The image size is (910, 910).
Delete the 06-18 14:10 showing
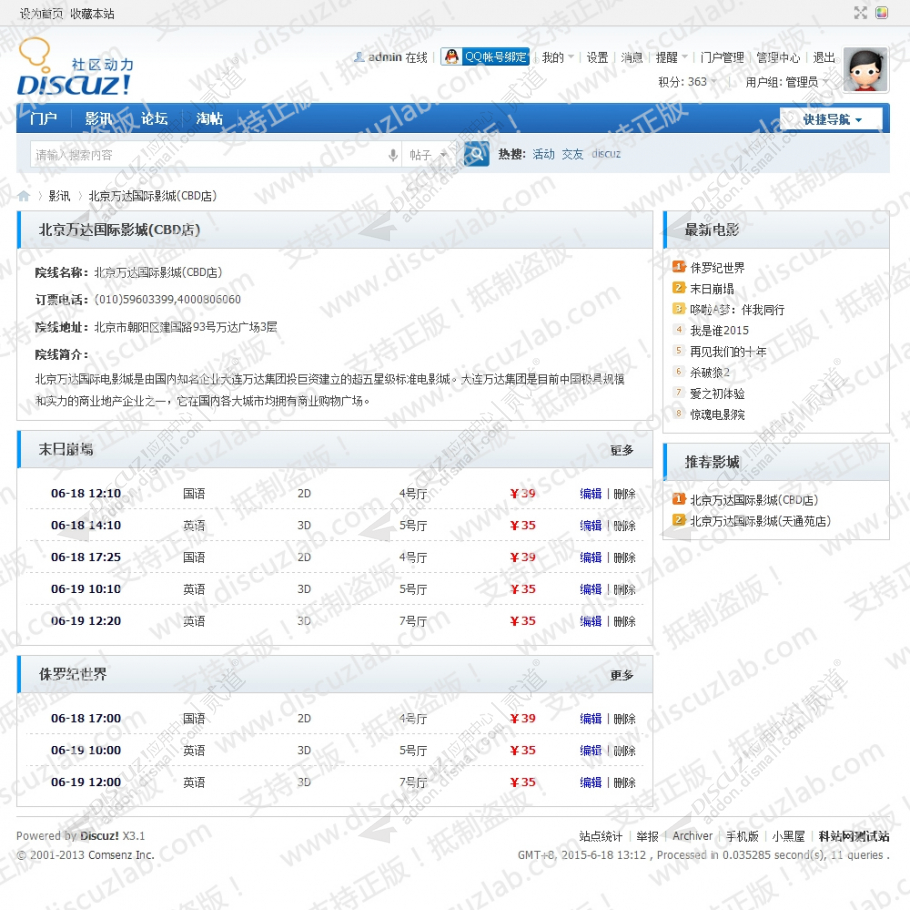click(x=624, y=526)
